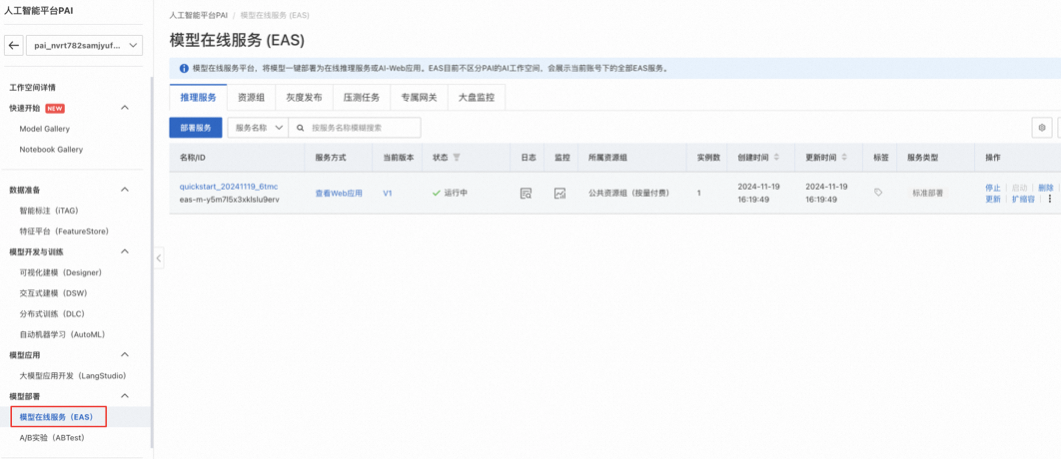This screenshot has height=459, width=1061.
Task: Click the back arrow beside workspace selector
Action: [14, 45]
